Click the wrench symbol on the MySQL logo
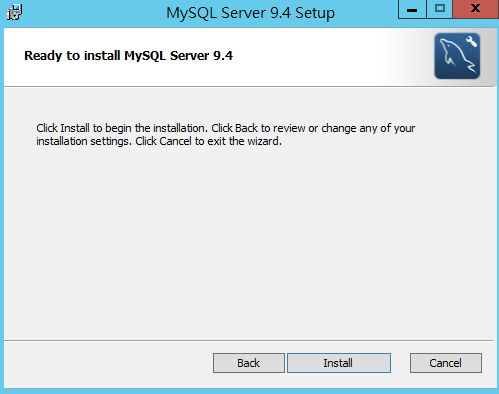This screenshot has width=499, height=394. pos(471,41)
